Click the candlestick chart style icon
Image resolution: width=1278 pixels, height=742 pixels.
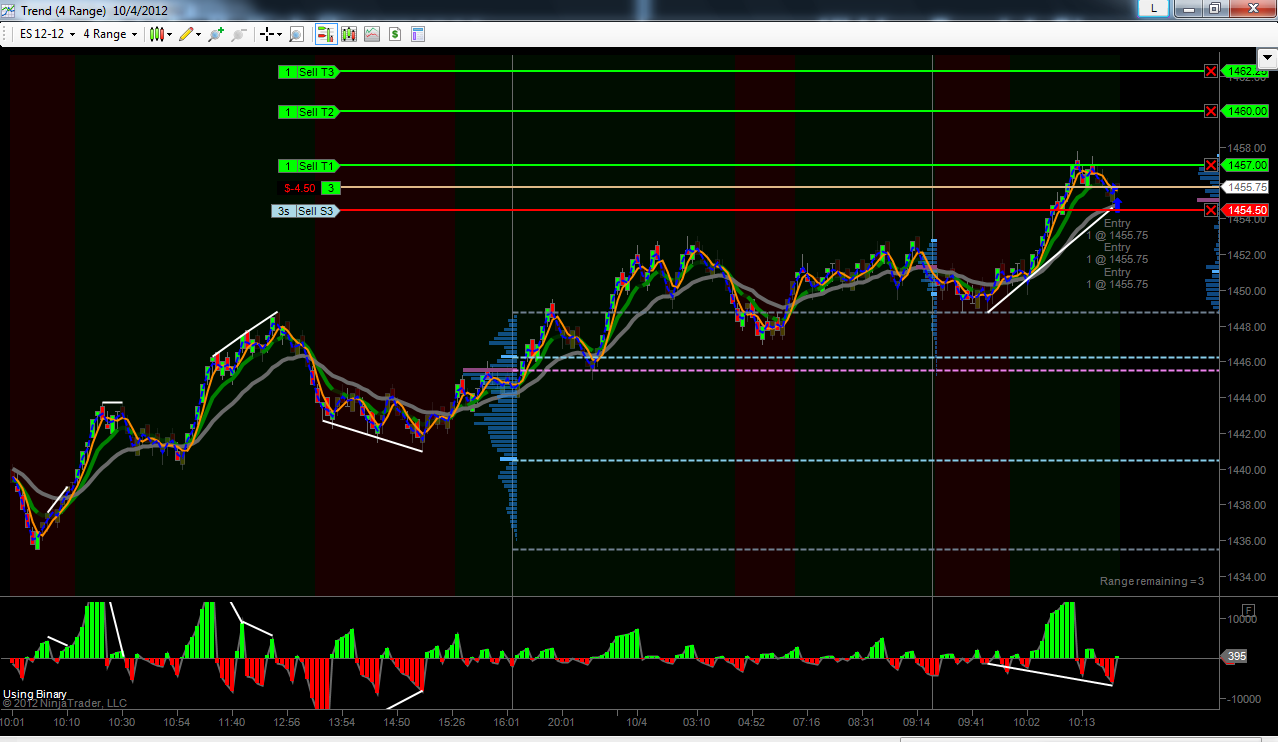(156, 34)
